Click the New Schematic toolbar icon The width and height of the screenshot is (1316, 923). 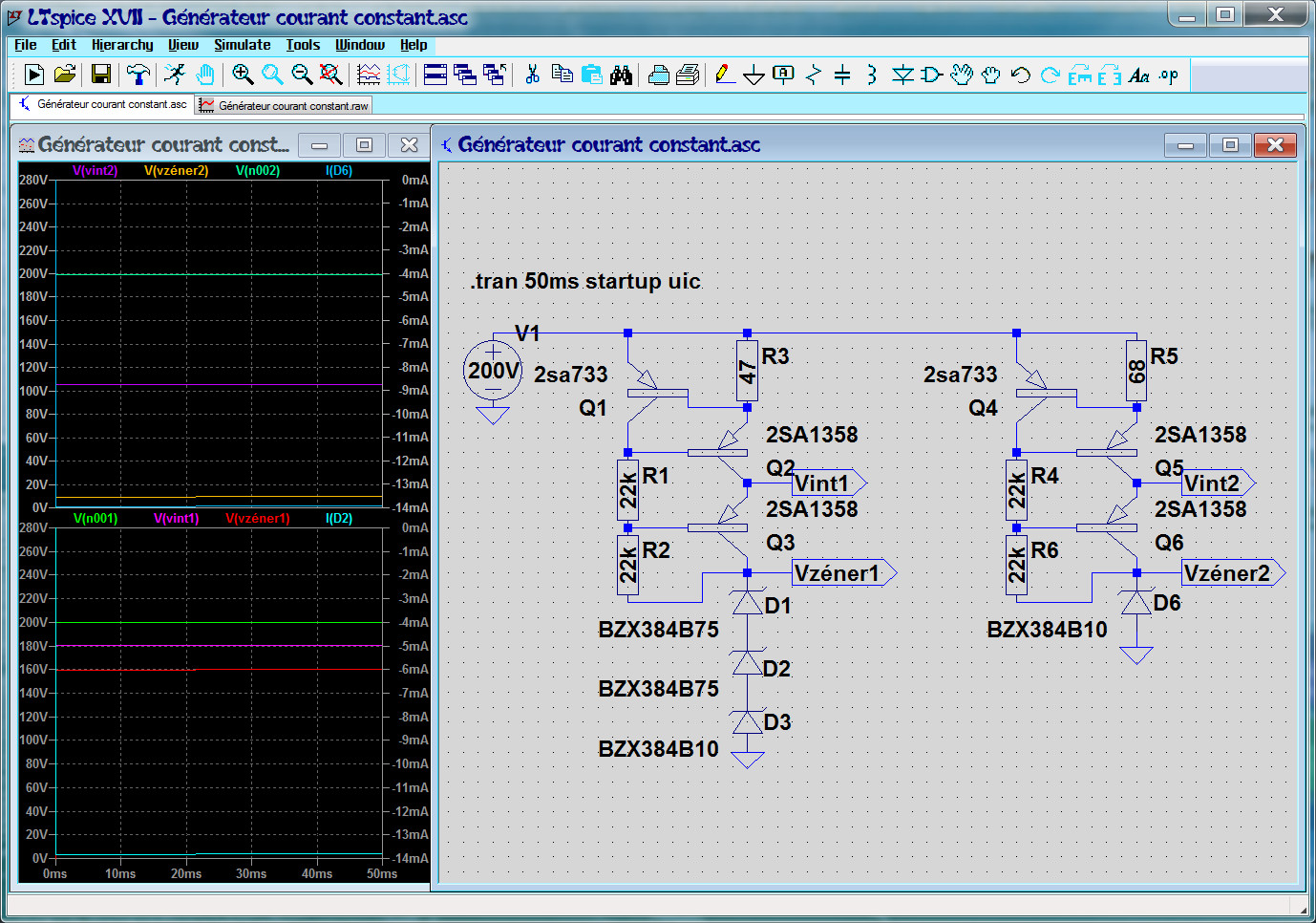coord(34,75)
